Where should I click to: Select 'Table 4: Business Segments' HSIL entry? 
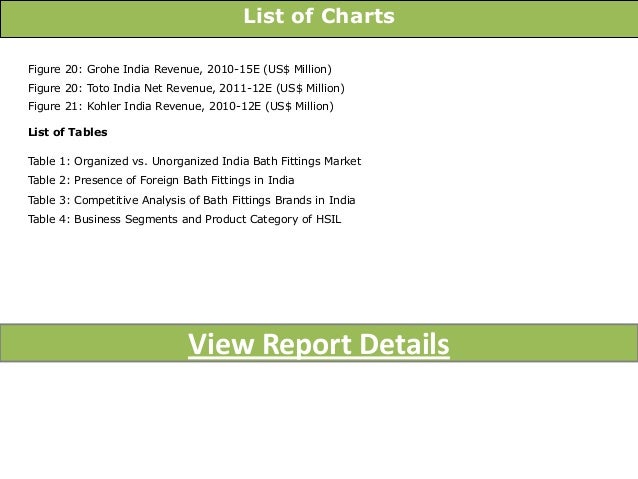coord(184,219)
